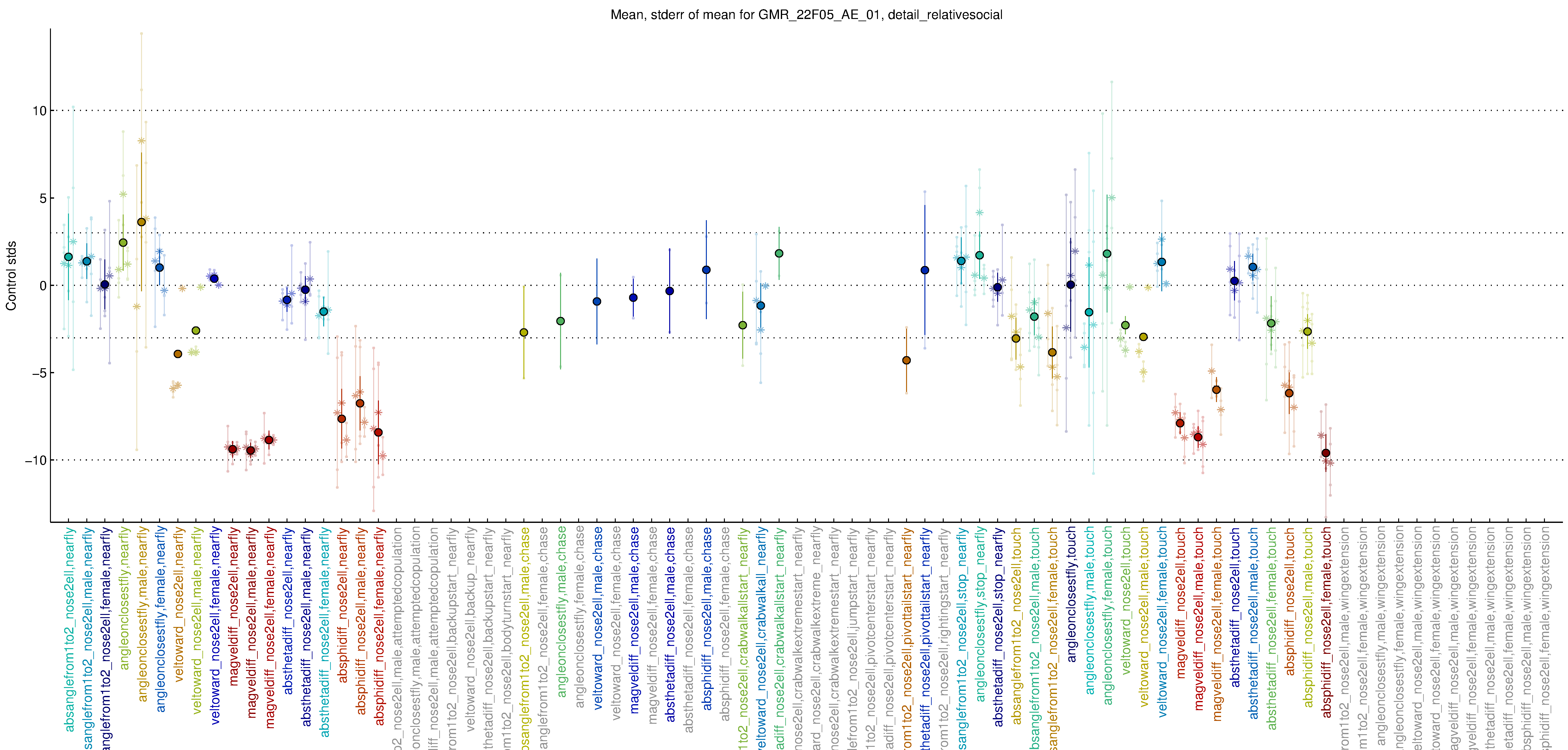The image size is (1568, 750).
Task: Click the label 'absthetadiff_nose2ell,male,chase'
Action: point(671,625)
